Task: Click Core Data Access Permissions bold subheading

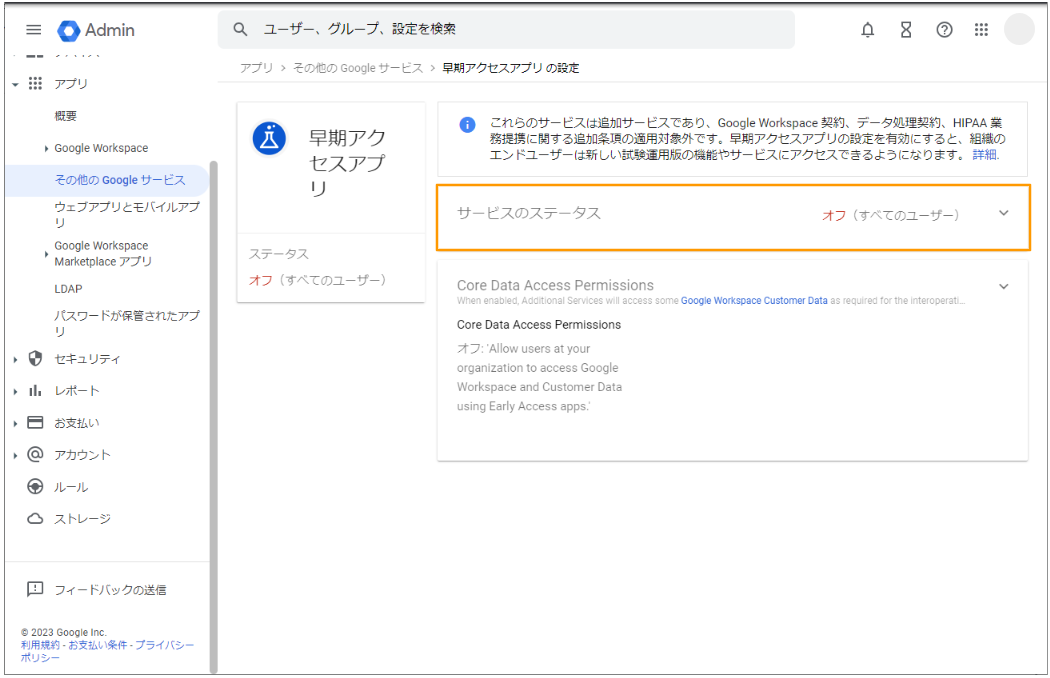Action: [x=539, y=324]
